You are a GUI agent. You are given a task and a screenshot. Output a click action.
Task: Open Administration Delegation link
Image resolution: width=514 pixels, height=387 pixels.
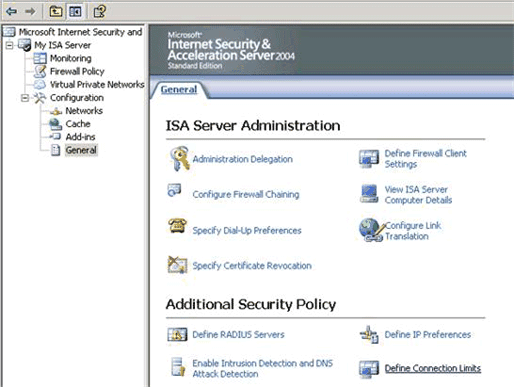click(x=242, y=159)
